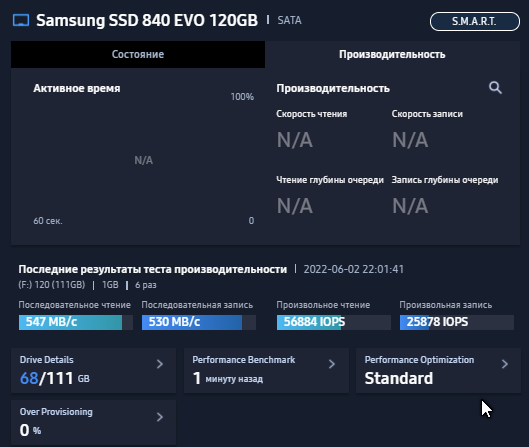Click the Запись глубины очереди label
This screenshot has height=447, width=529.
click(445, 180)
